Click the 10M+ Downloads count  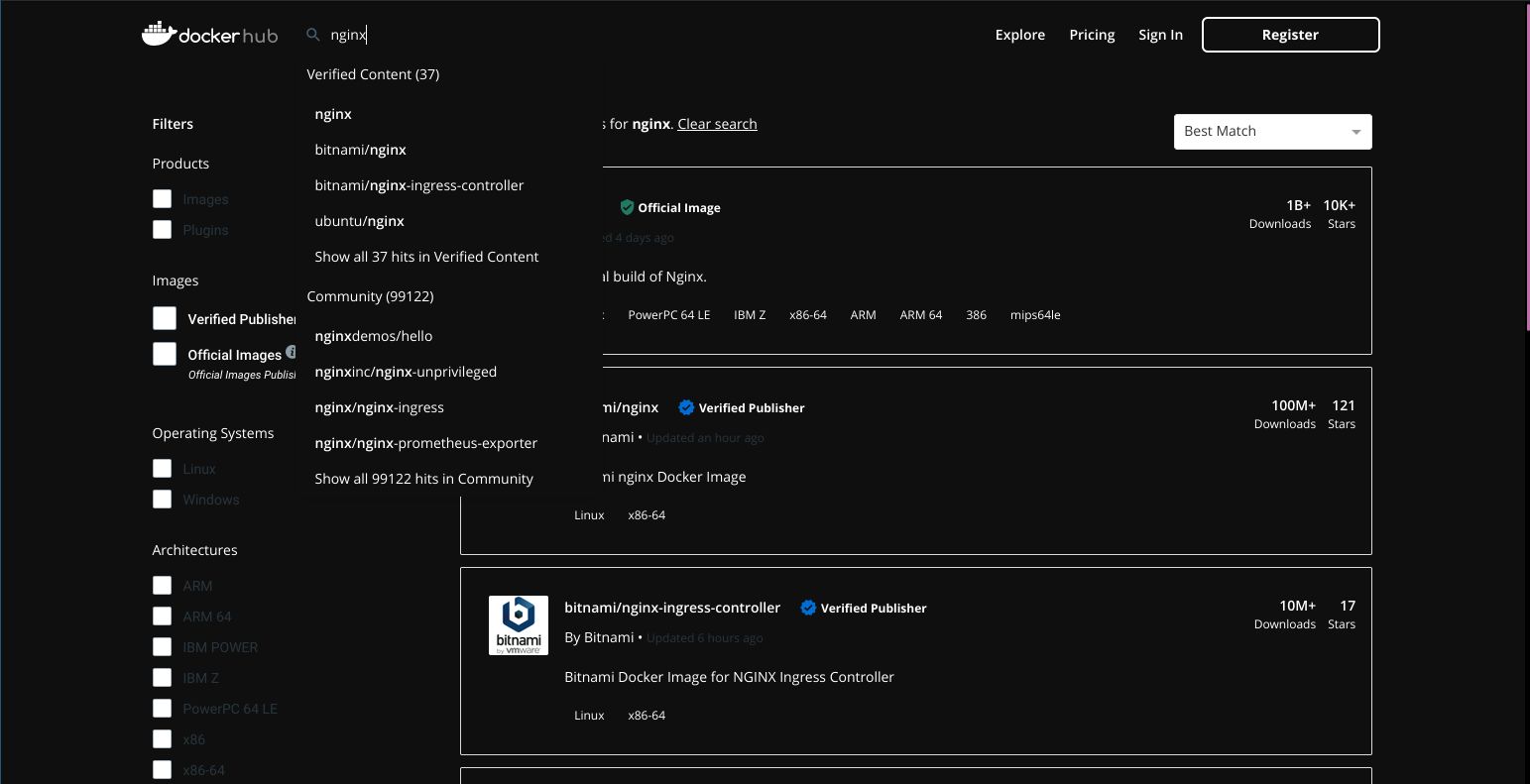(1285, 614)
